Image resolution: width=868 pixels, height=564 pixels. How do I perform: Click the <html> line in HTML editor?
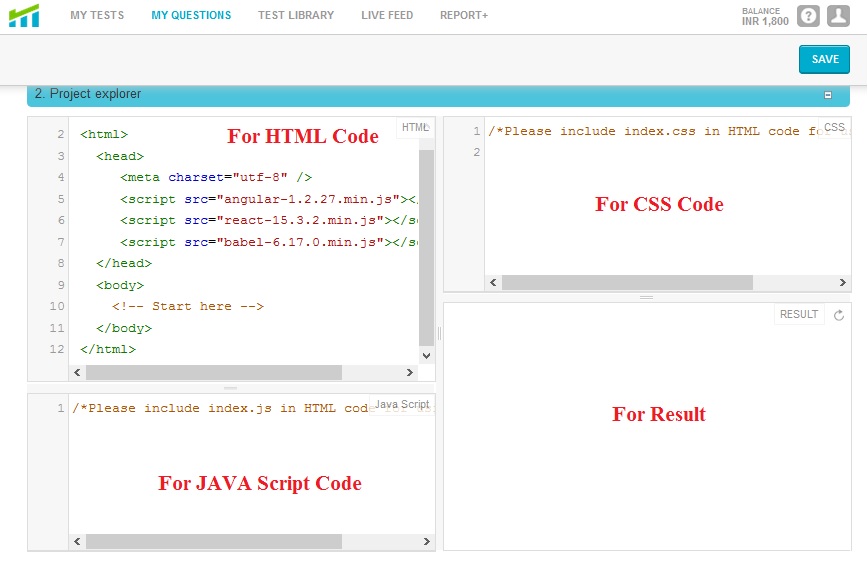pos(104,134)
